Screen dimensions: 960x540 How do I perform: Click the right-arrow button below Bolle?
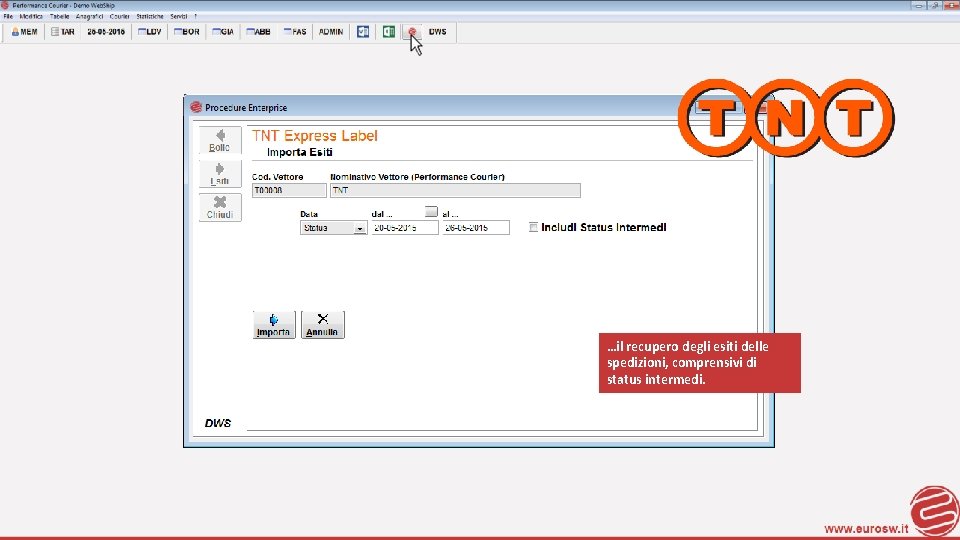[220, 174]
